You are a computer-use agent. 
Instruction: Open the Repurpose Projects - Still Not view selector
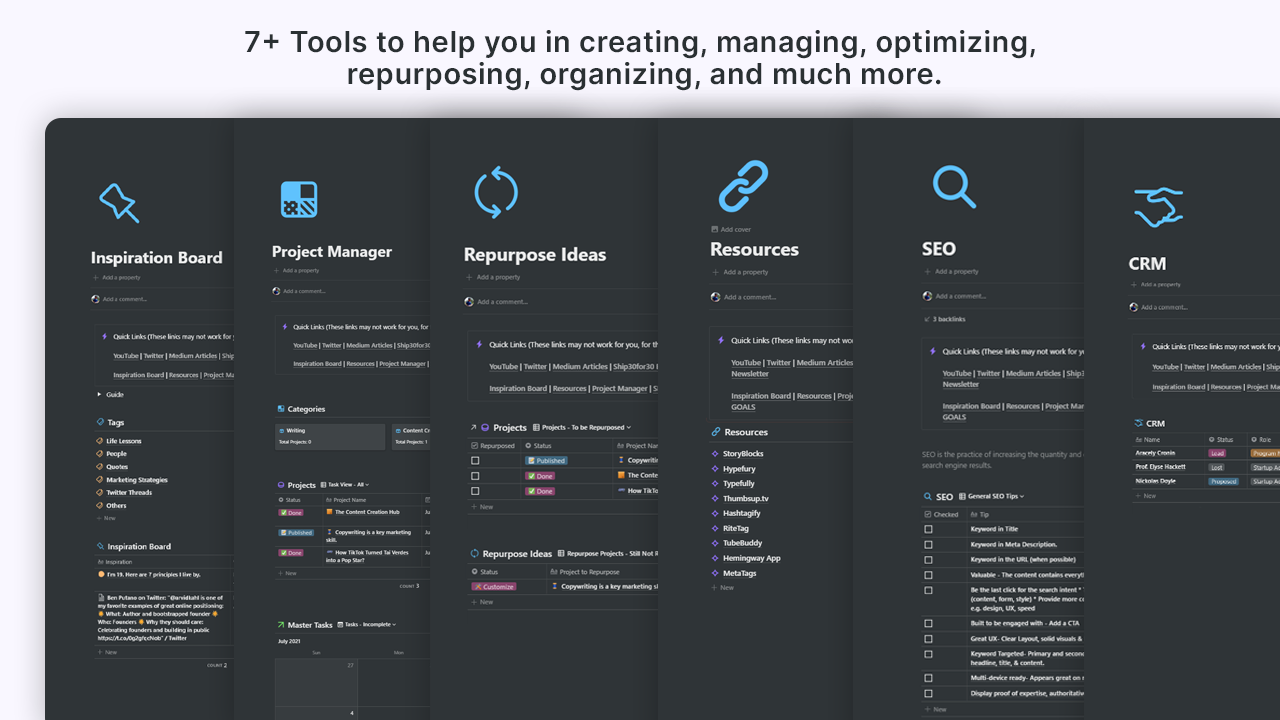(x=607, y=553)
